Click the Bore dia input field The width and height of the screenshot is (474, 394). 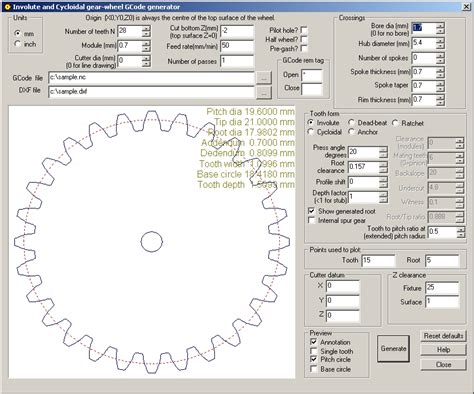pyautogui.click(x=424, y=28)
